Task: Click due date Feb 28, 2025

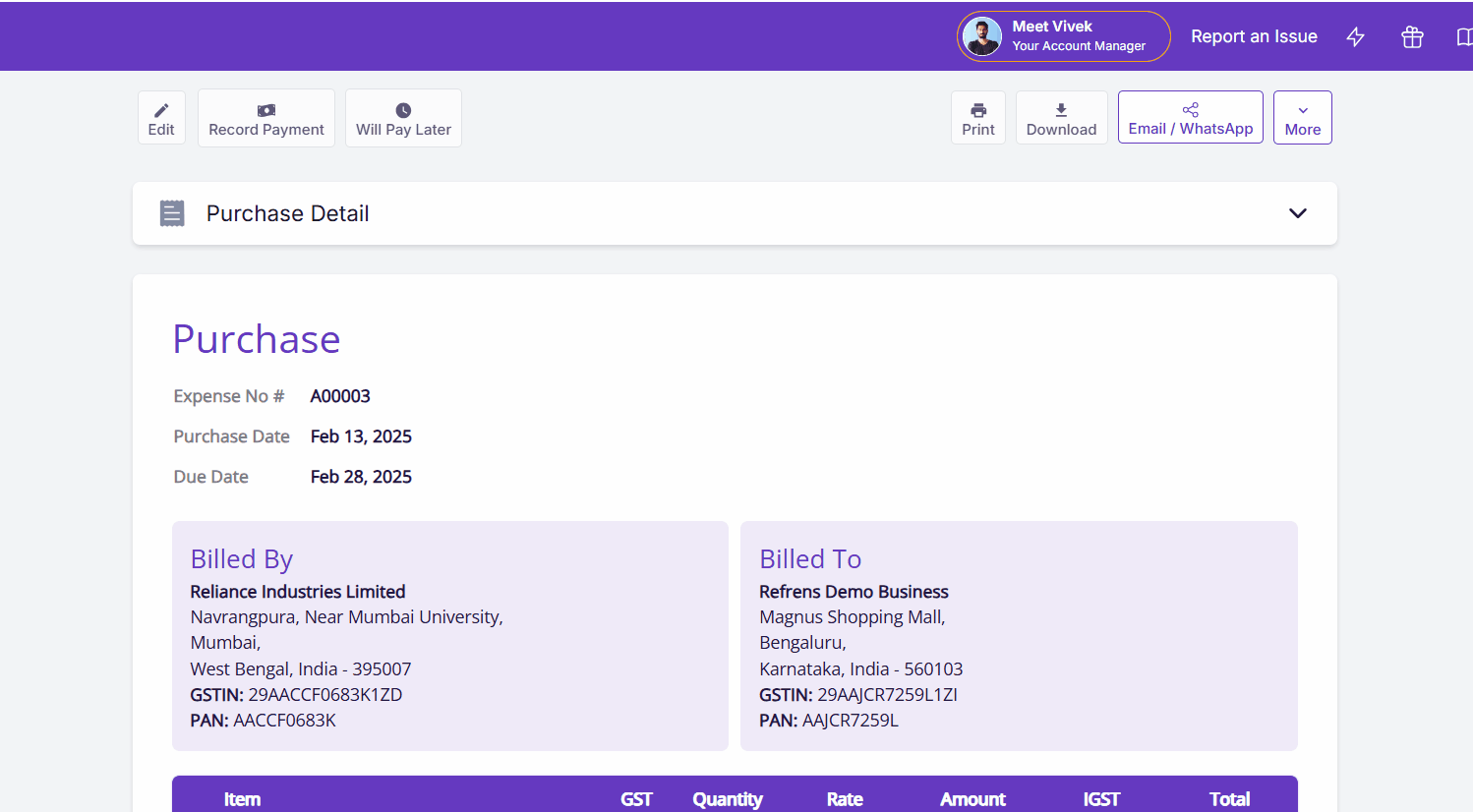Action: click(361, 477)
